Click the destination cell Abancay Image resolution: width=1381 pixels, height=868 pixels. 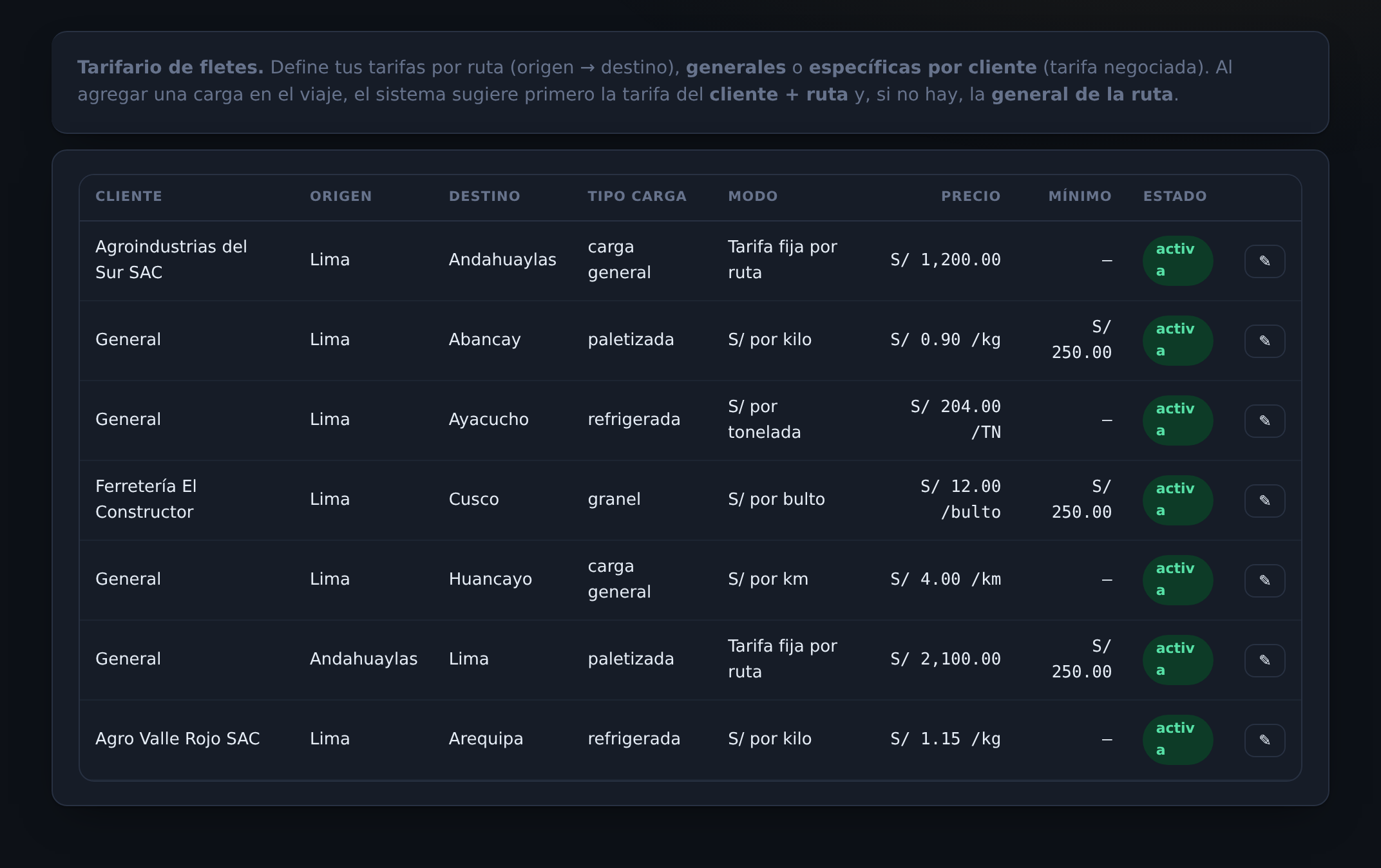coord(484,339)
